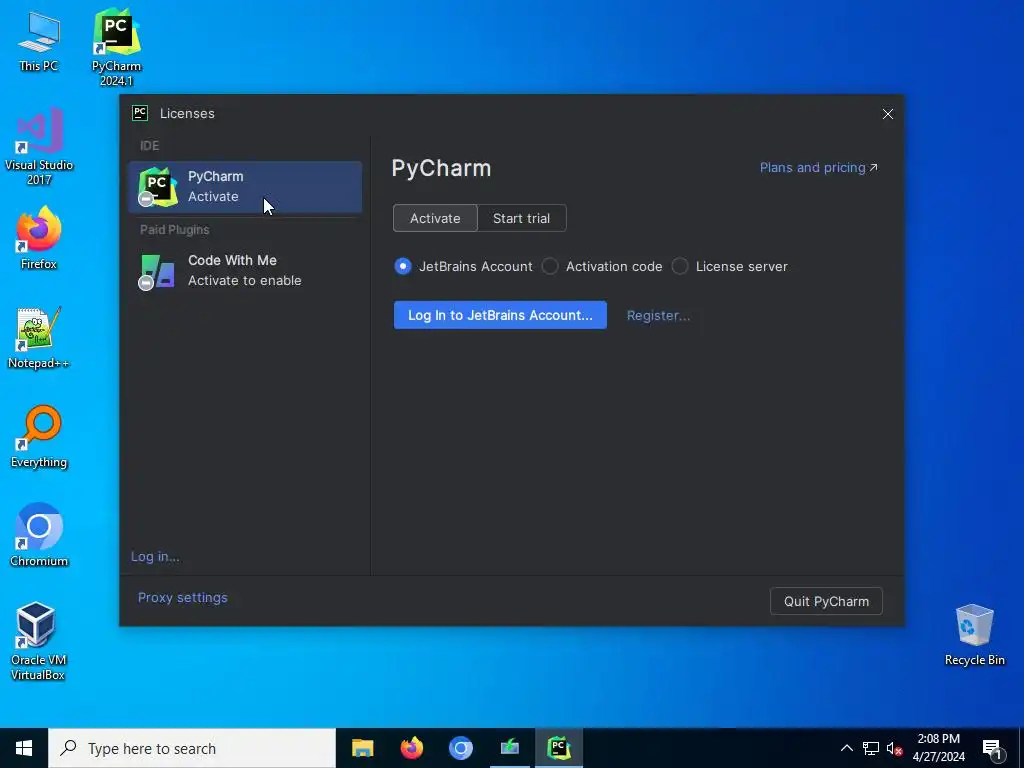Open the Register link
The image size is (1024, 768).
[x=658, y=315]
